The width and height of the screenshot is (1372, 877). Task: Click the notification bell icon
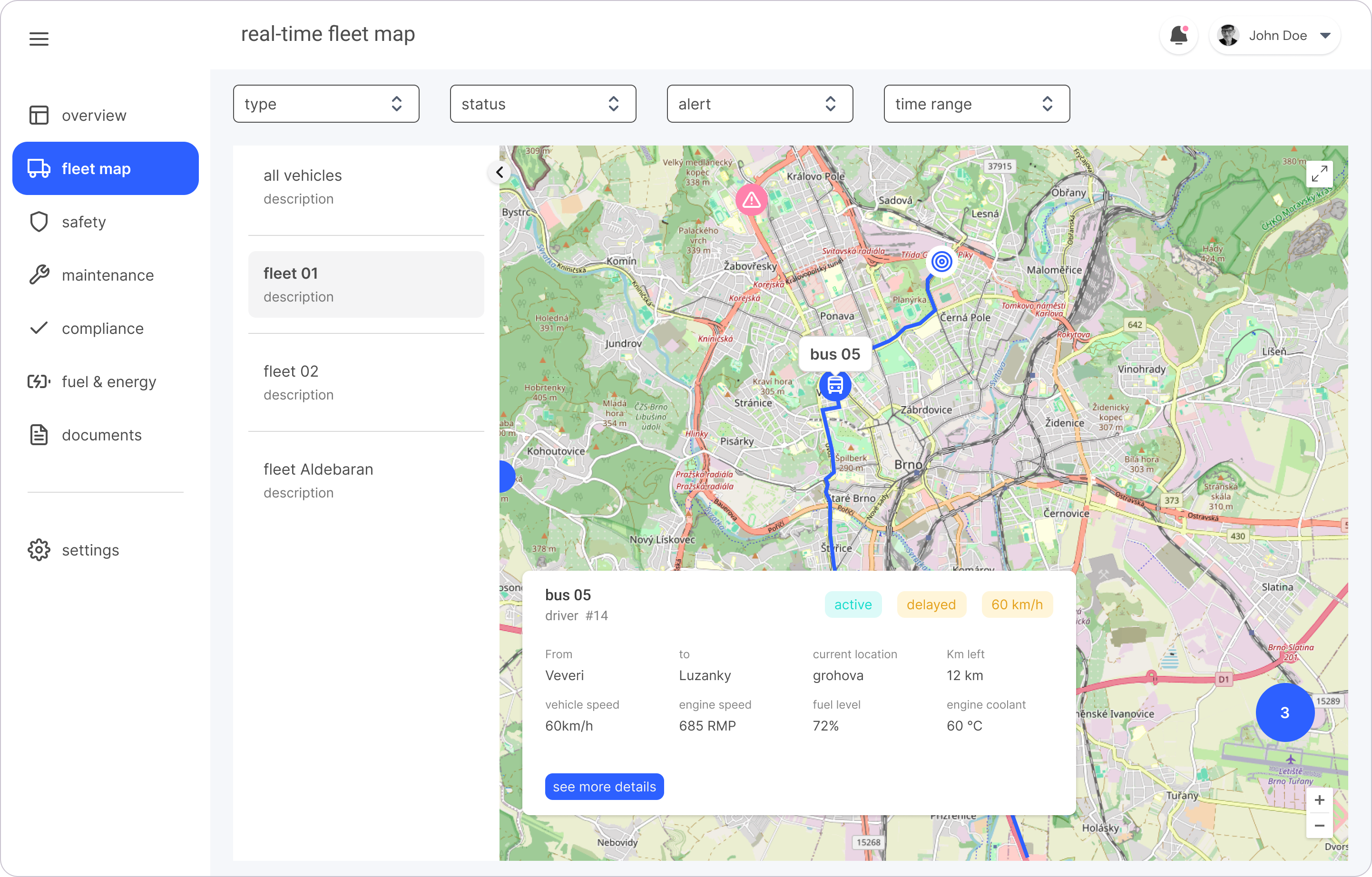[x=1178, y=36]
